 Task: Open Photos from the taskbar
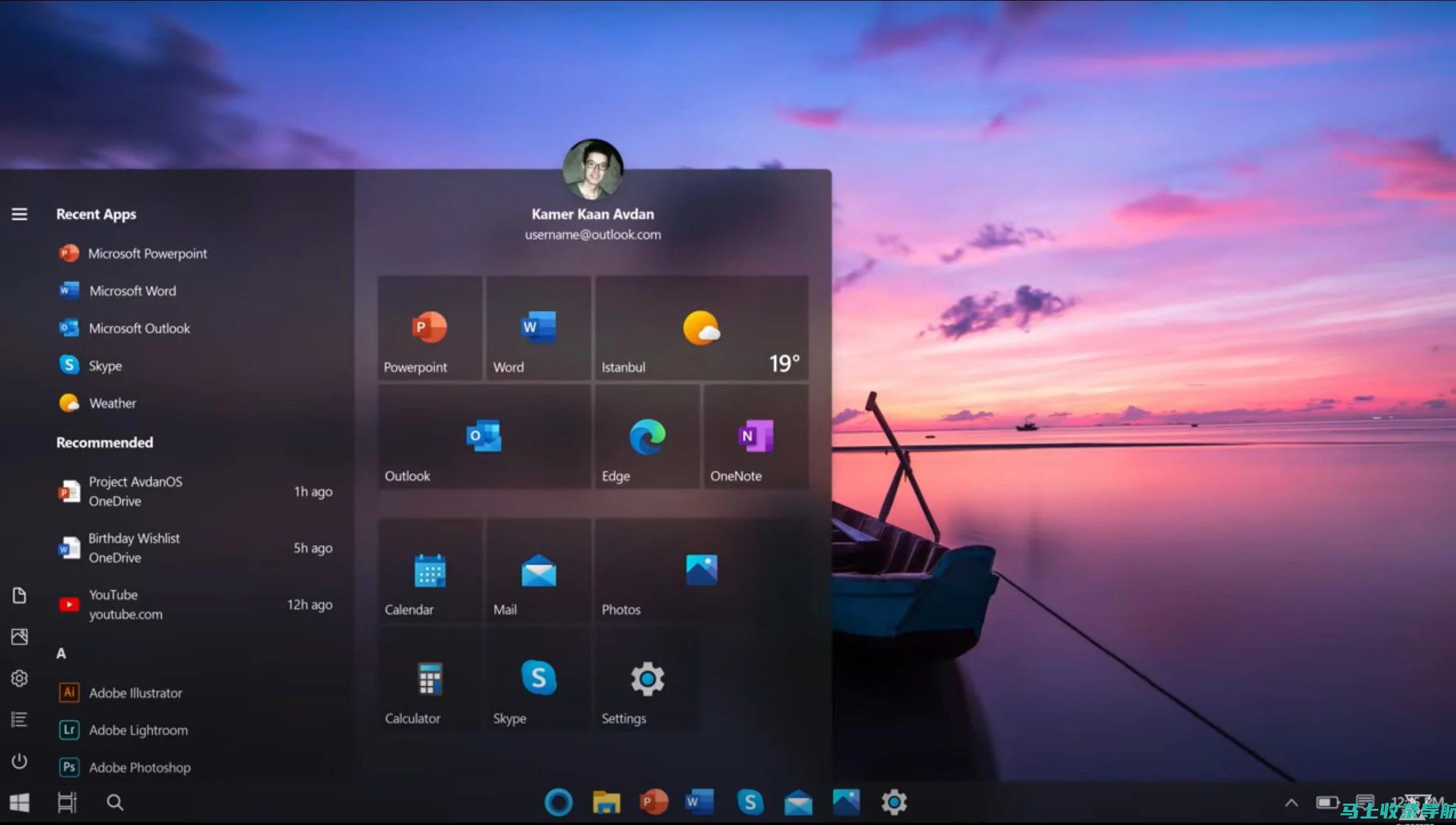pos(846,802)
